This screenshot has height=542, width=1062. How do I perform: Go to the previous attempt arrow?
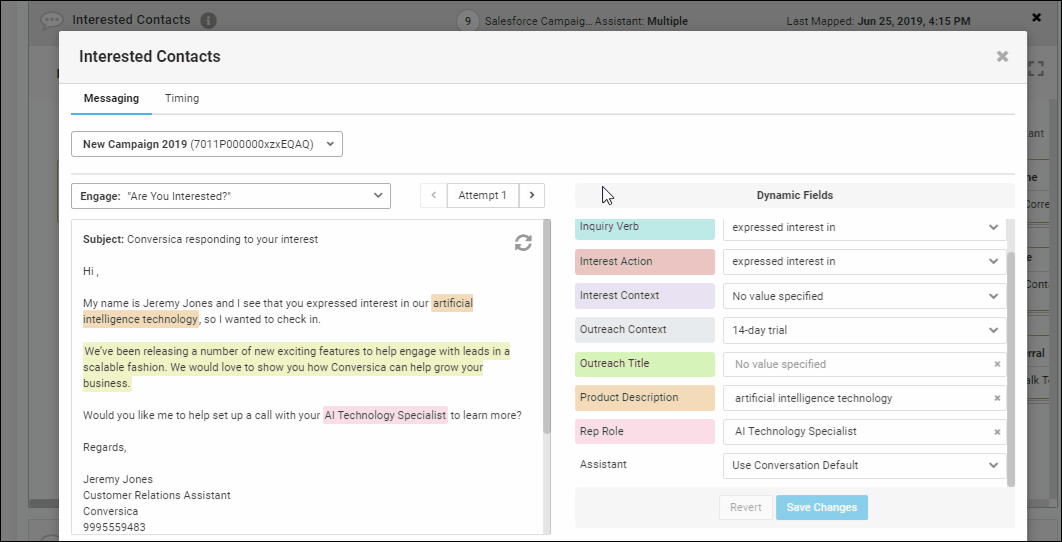click(x=433, y=195)
